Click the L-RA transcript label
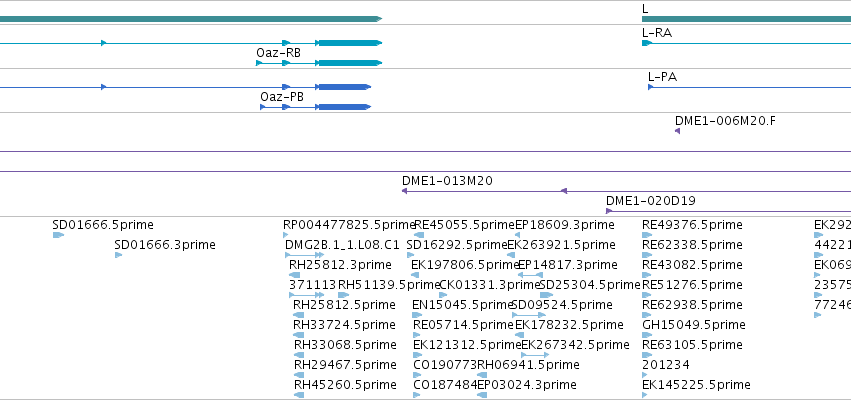The image size is (851, 400). 657,33
